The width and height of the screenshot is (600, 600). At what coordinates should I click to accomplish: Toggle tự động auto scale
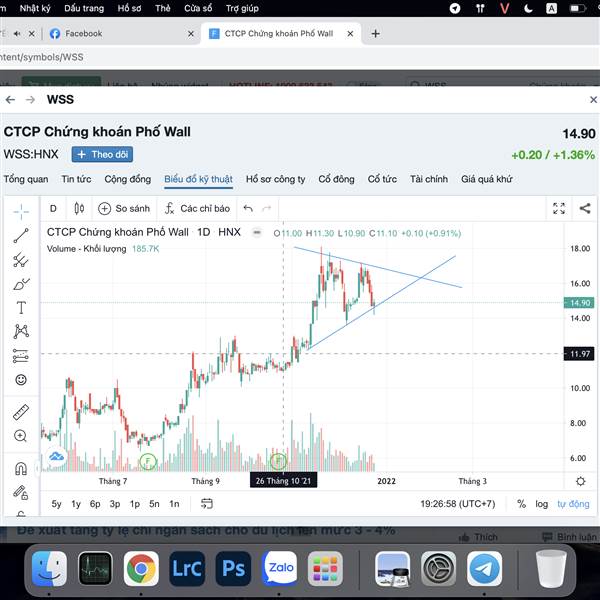pos(573,504)
